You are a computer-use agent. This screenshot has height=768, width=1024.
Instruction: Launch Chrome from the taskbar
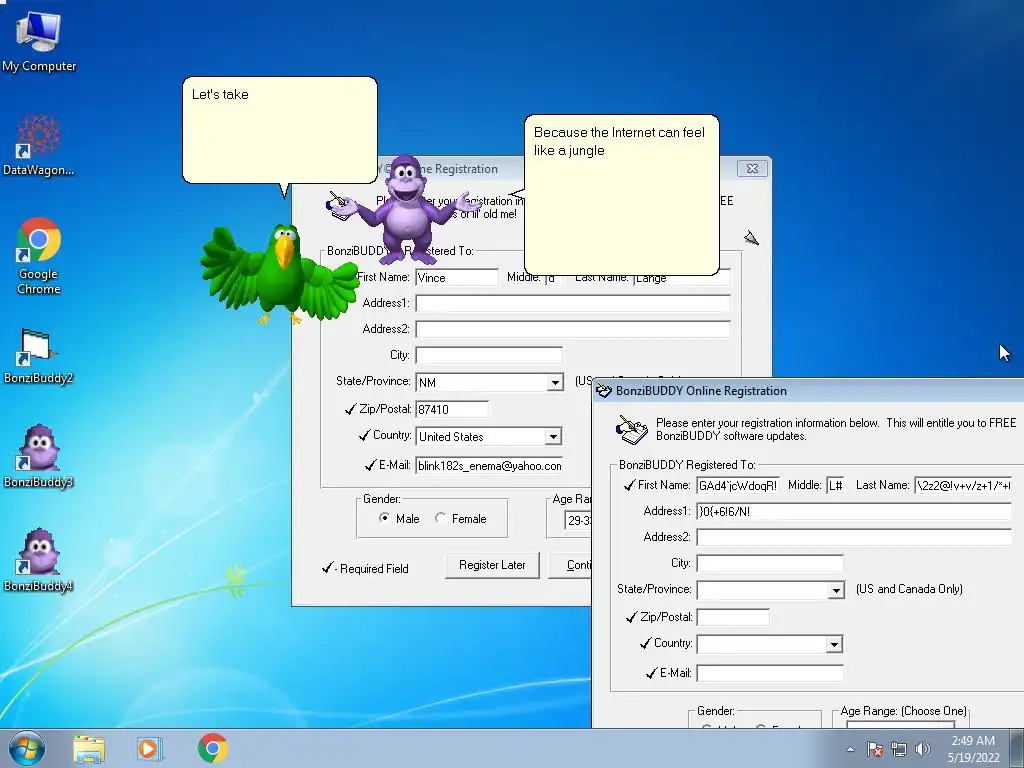click(x=212, y=748)
